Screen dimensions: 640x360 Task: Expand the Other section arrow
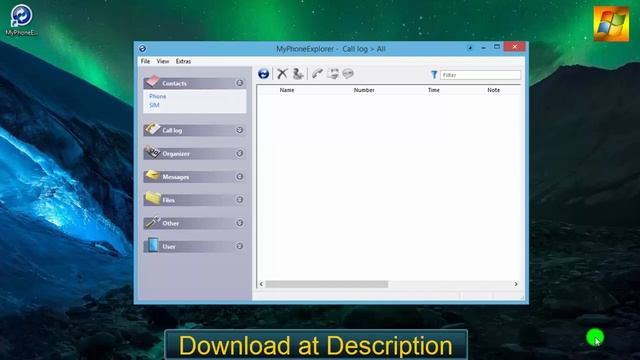[x=240, y=223]
